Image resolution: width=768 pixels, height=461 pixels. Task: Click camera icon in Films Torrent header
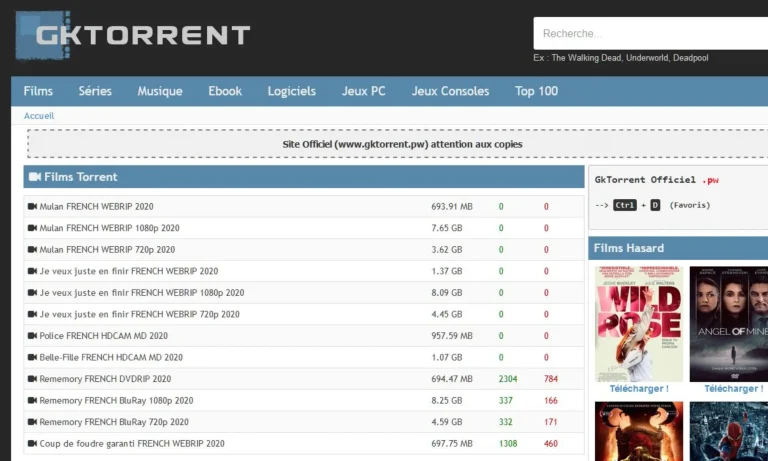pyautogui.click(x=35, y=177)
